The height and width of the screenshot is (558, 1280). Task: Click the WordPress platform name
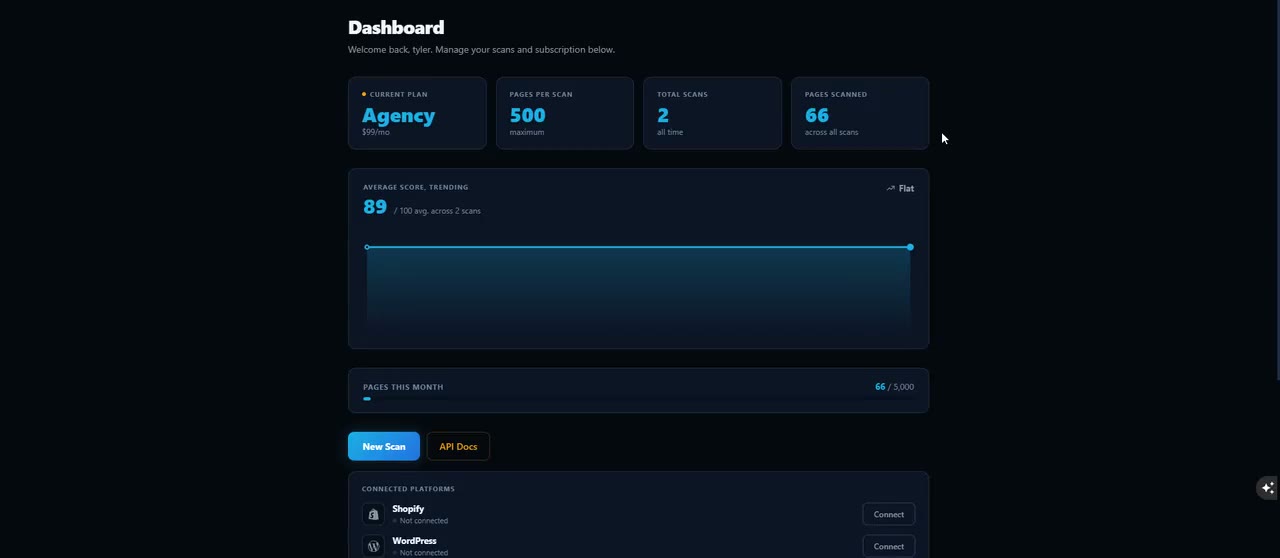[x=414, y=541]
